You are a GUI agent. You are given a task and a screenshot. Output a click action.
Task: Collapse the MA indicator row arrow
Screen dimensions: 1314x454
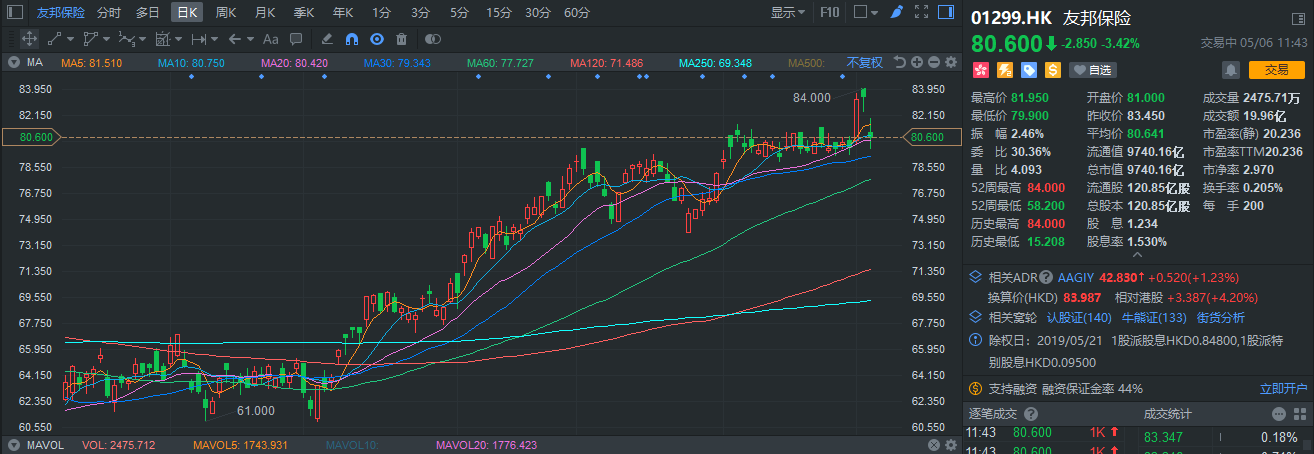(x=13, y=62)
